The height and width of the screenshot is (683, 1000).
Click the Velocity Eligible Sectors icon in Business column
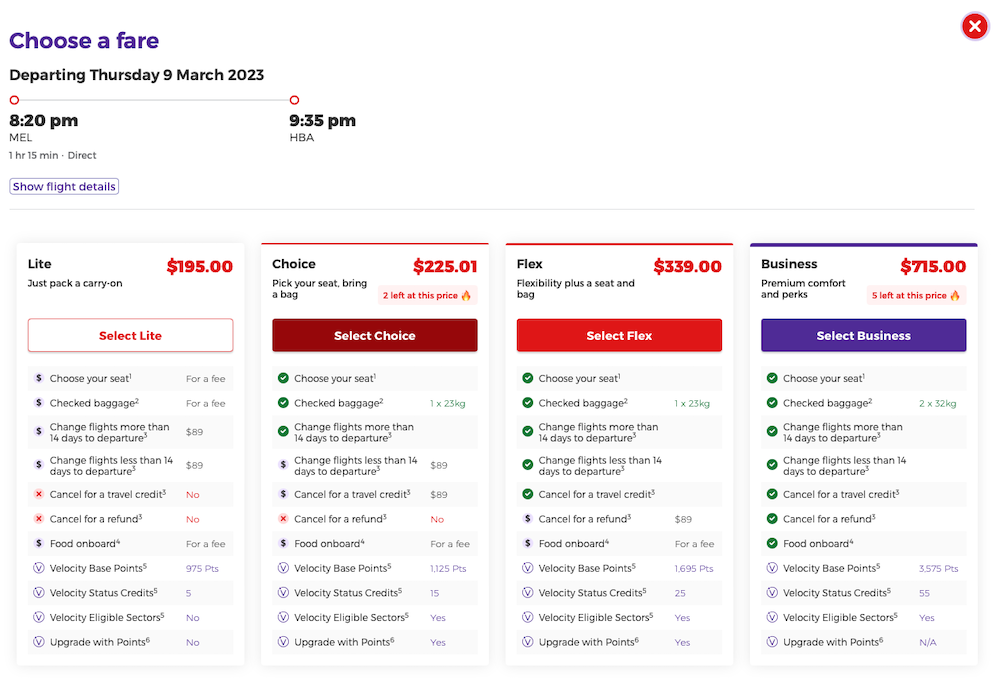(771, 617)
